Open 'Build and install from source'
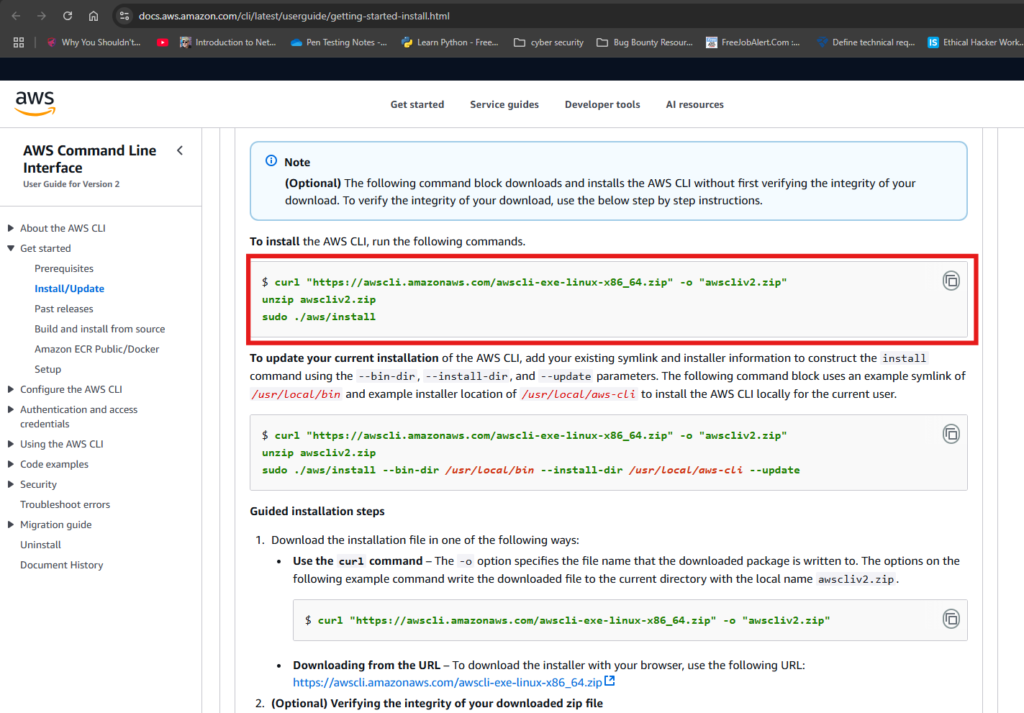Viewport: 1024px width, 713px height. 100,329
